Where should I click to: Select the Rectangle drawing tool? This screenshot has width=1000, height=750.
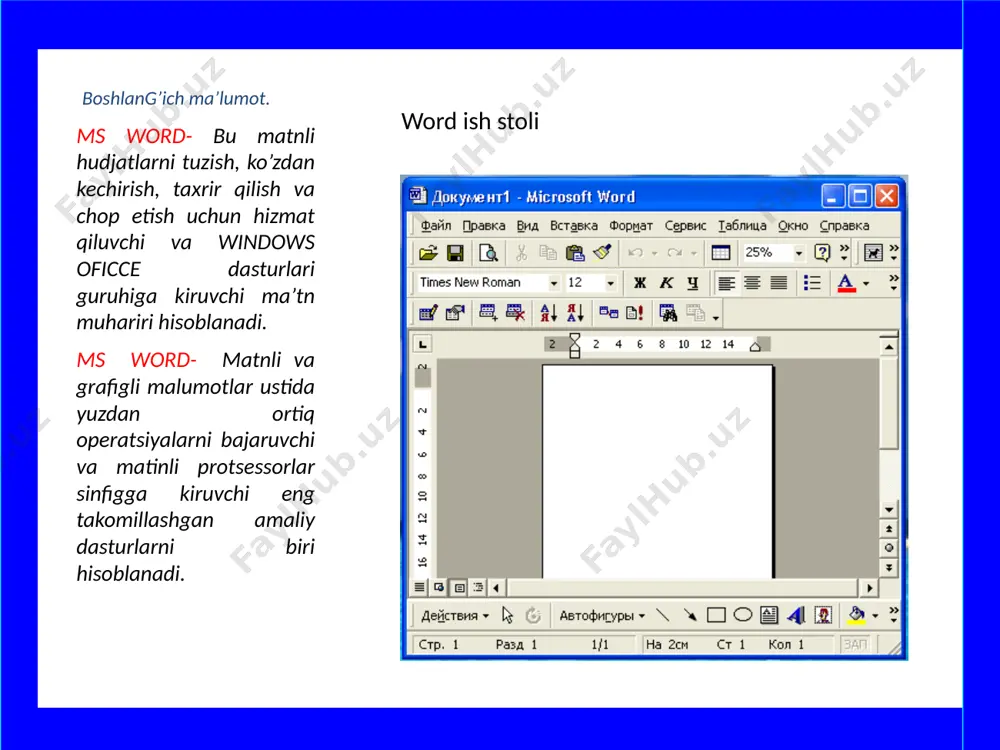[x=716, y=615]
